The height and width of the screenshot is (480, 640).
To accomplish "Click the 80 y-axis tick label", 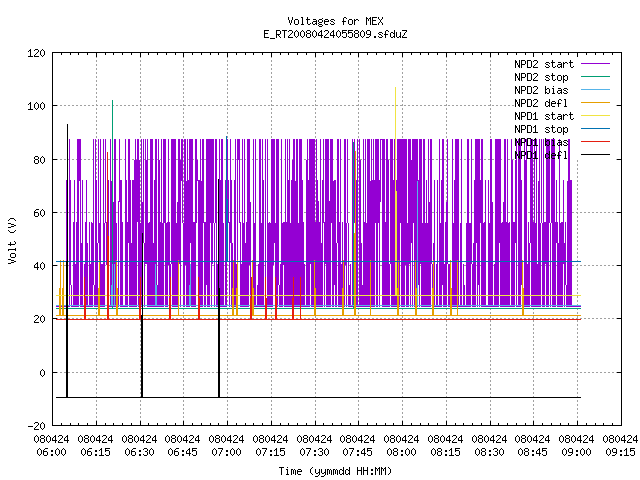I will 40,160.
